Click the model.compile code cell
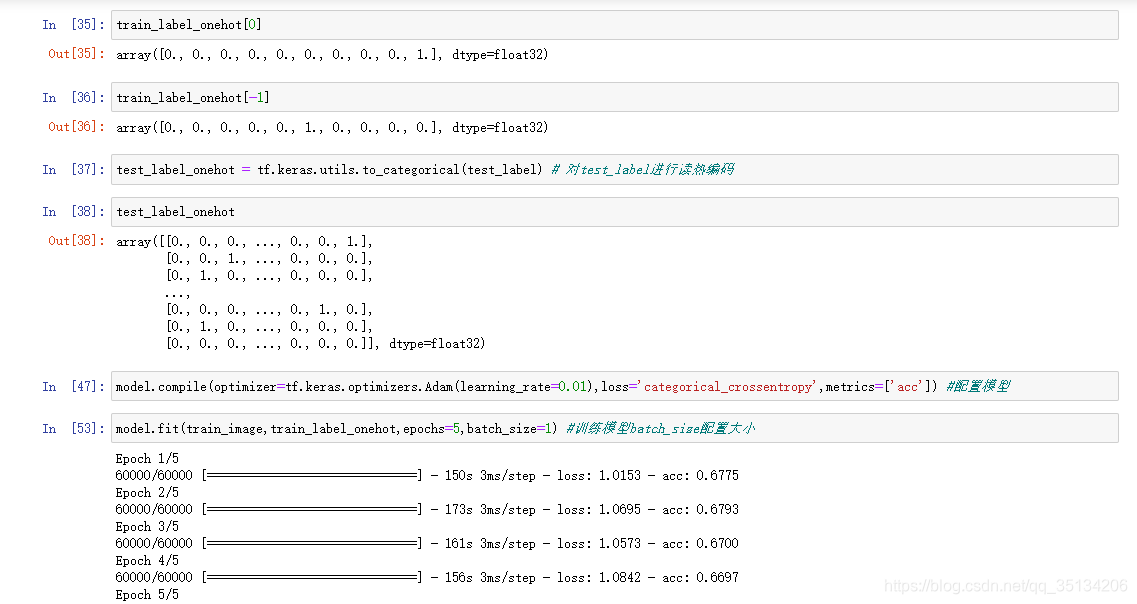The image size is (1137, 604). pos(614,386)
